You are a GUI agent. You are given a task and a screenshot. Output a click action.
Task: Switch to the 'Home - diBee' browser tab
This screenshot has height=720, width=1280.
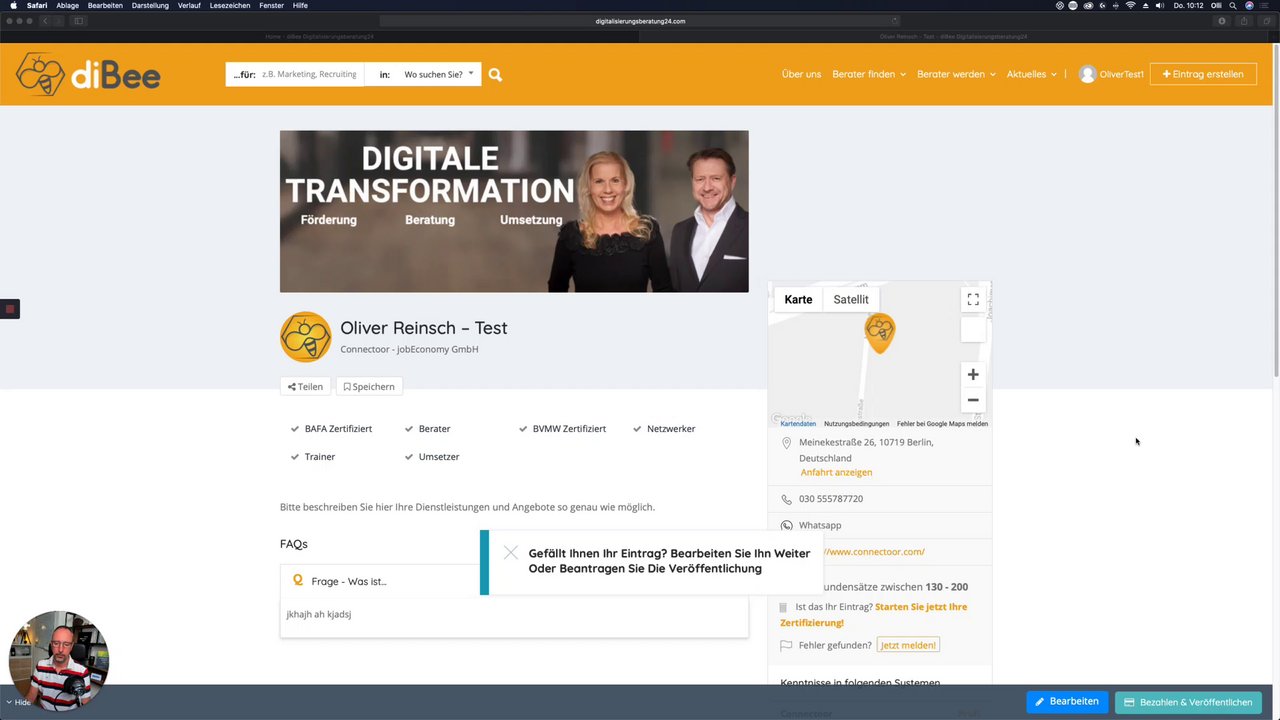pos(320,36)
